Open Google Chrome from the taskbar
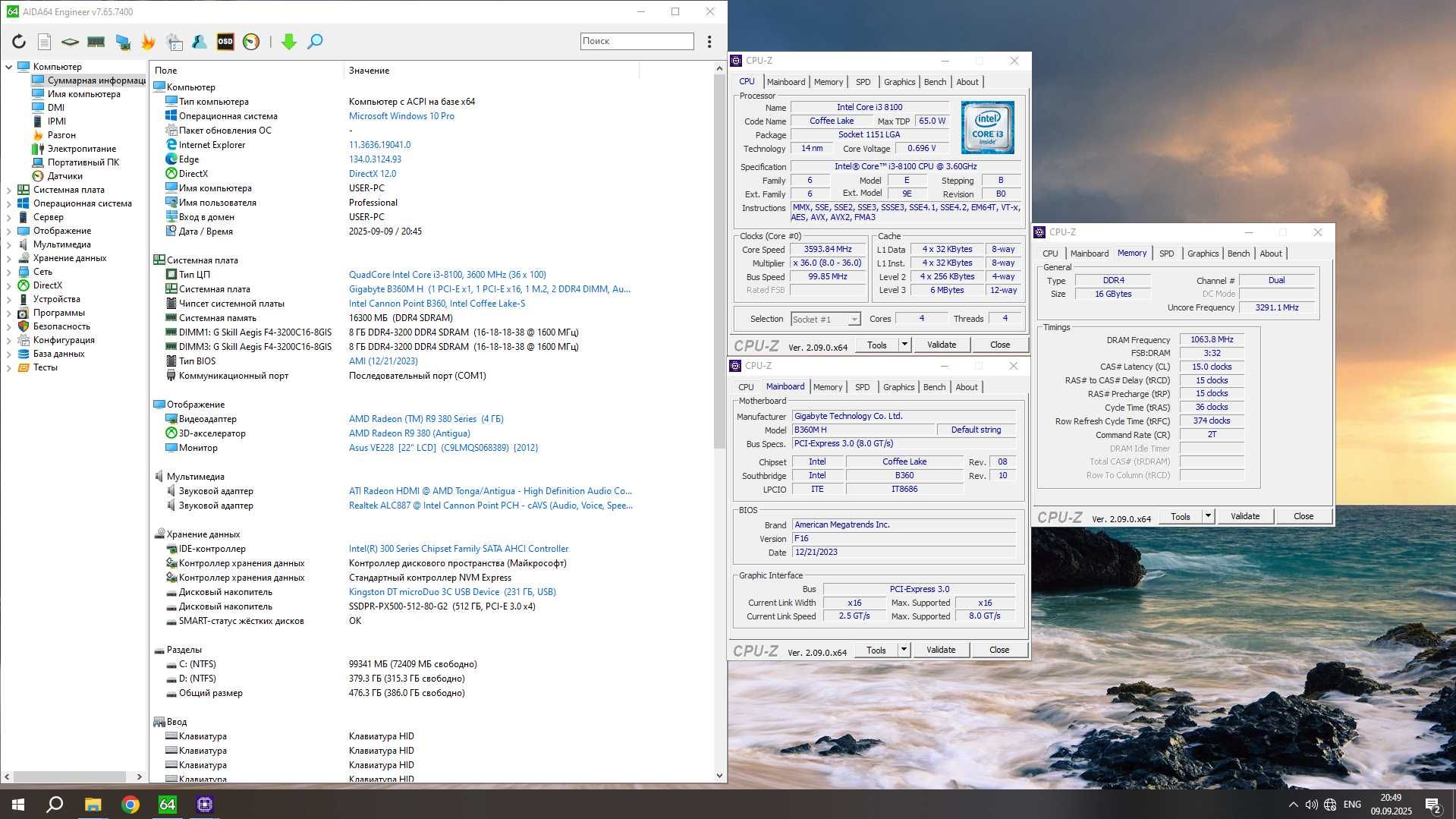Image resolution: width=1456 pixels, height=819 pixels. pyautogui.click(x=131, y=805)
